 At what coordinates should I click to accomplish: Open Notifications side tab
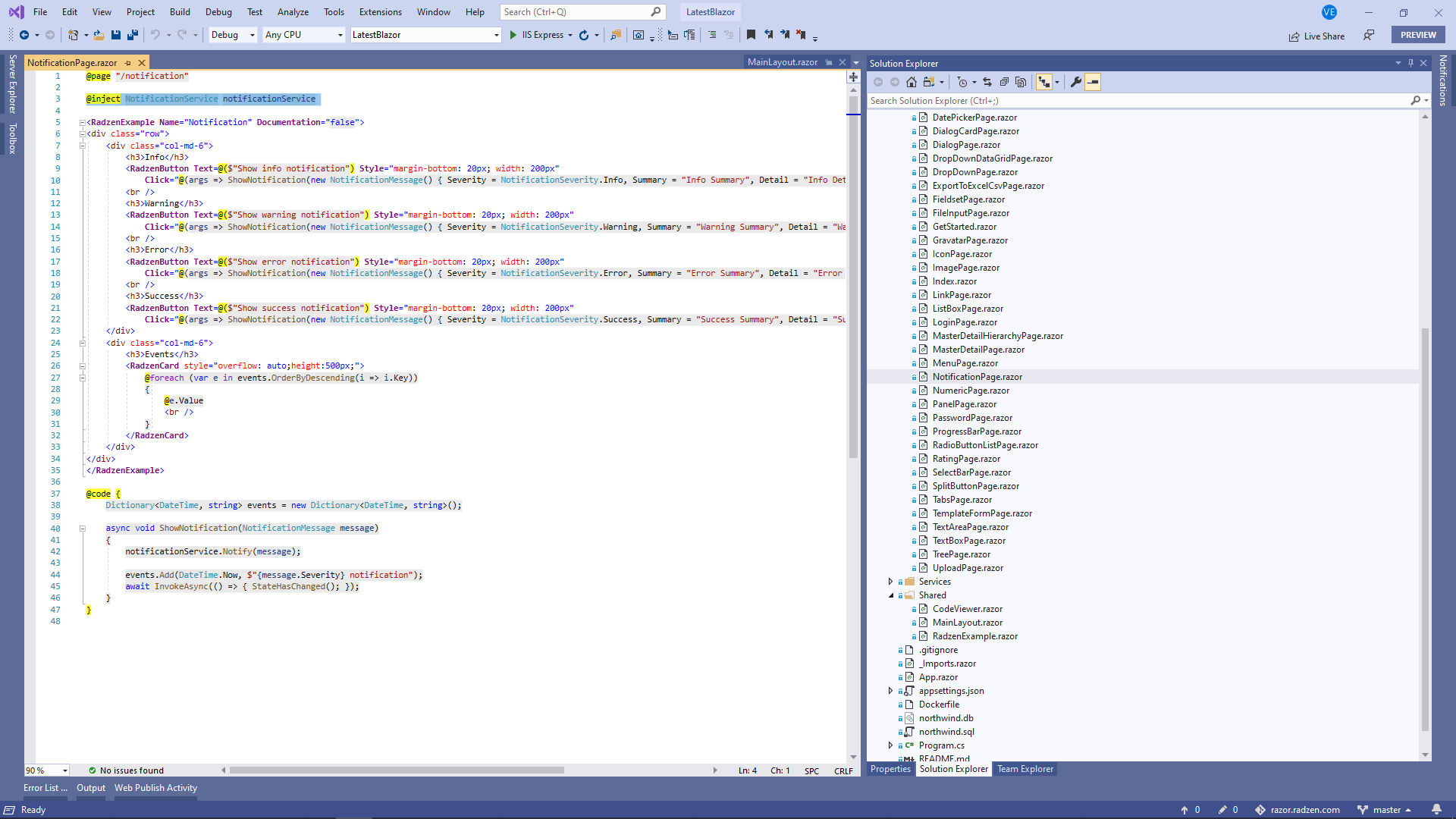[x=1443, y=80]
